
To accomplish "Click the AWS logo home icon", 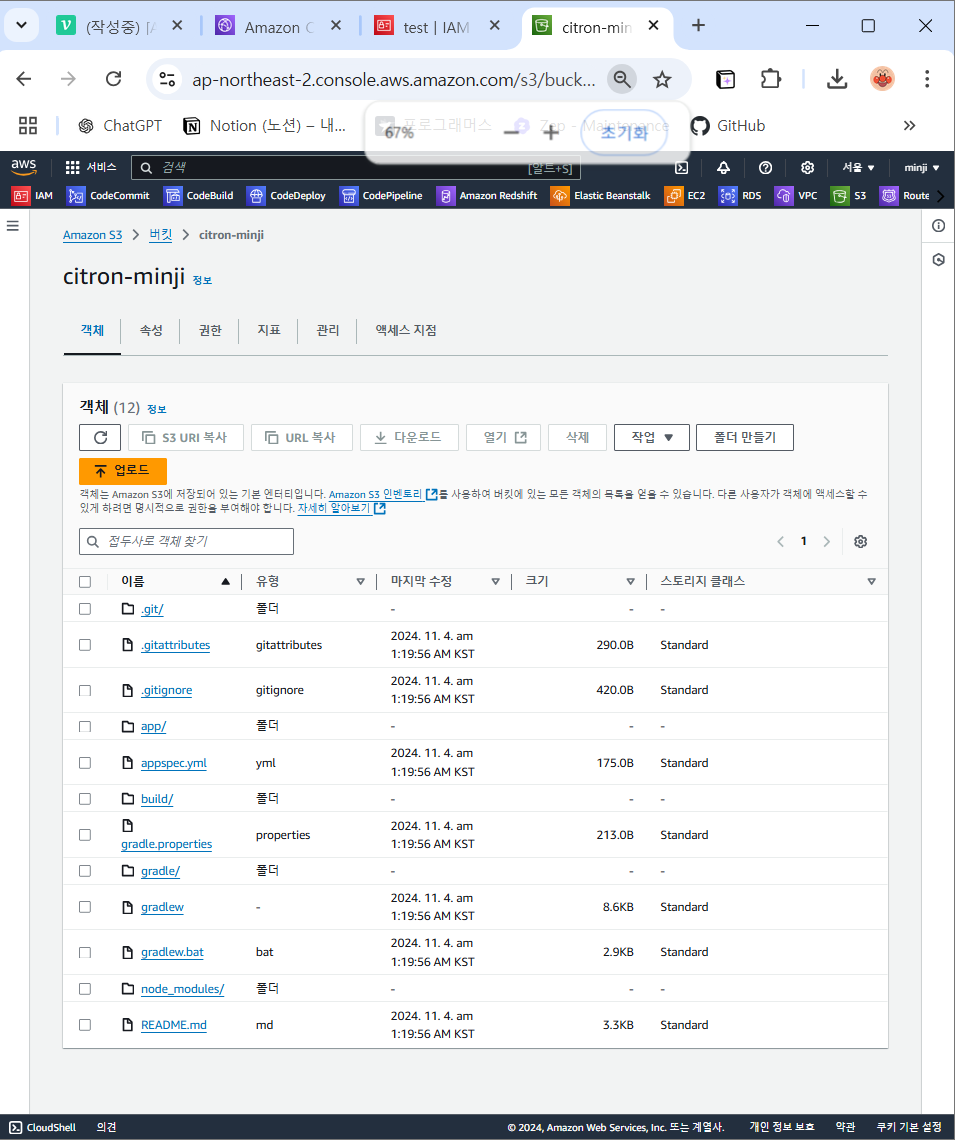I will click(x=23, y=167).
